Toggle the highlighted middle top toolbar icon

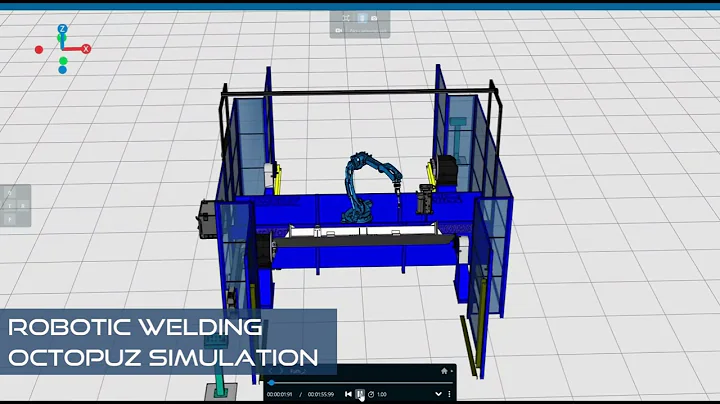[x=362, y=18]
